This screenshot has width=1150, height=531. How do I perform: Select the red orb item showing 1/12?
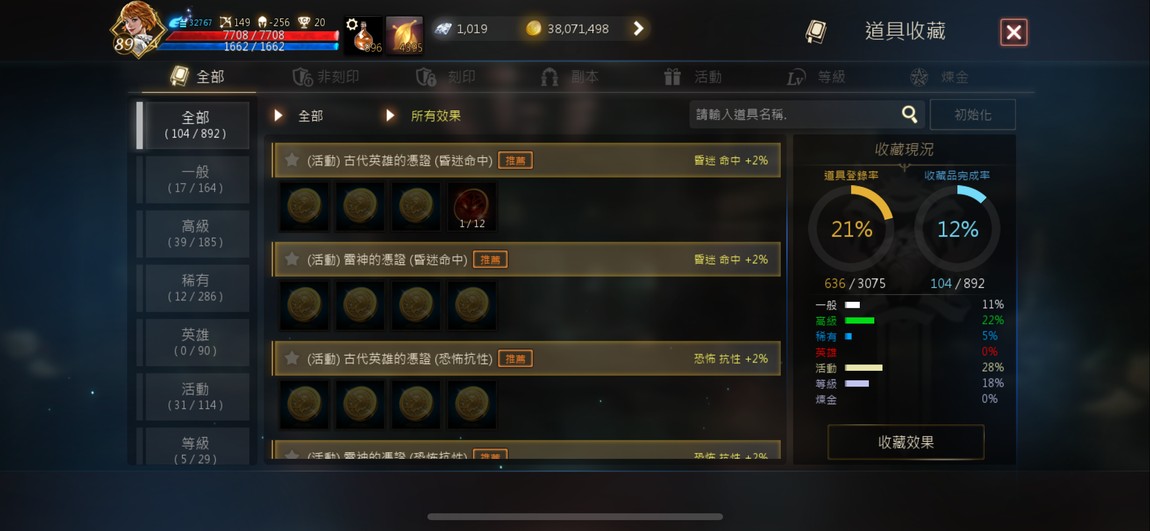472,207
